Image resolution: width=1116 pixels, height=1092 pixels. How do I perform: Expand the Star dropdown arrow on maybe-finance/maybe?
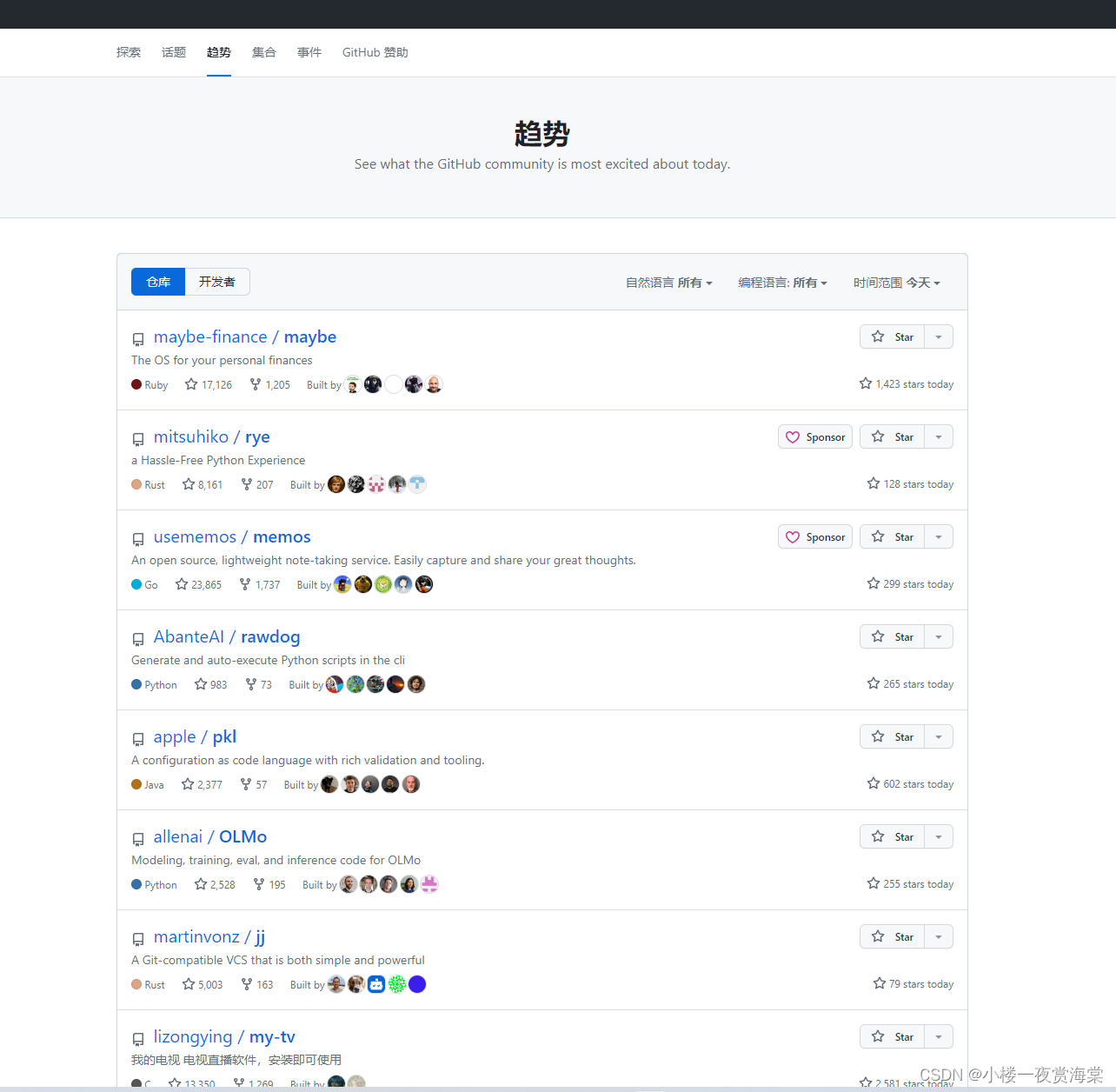[x=938, y=336]
